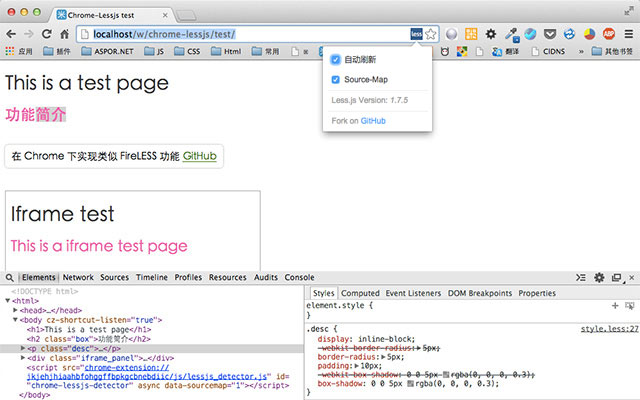
Task: Open the Html bookmark folder
Action: [x=226, y=51]
